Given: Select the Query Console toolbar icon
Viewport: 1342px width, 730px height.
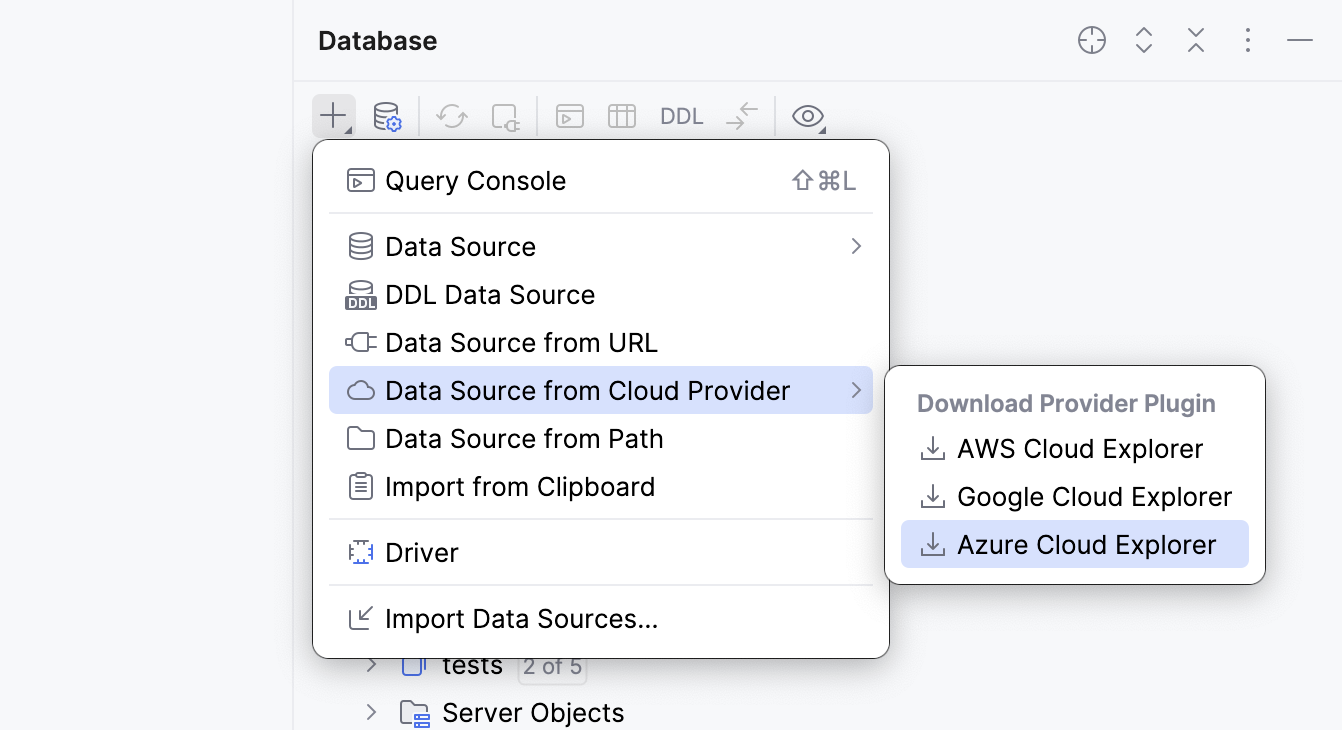Looking at the screenshot, I should (x=569, y=115).
